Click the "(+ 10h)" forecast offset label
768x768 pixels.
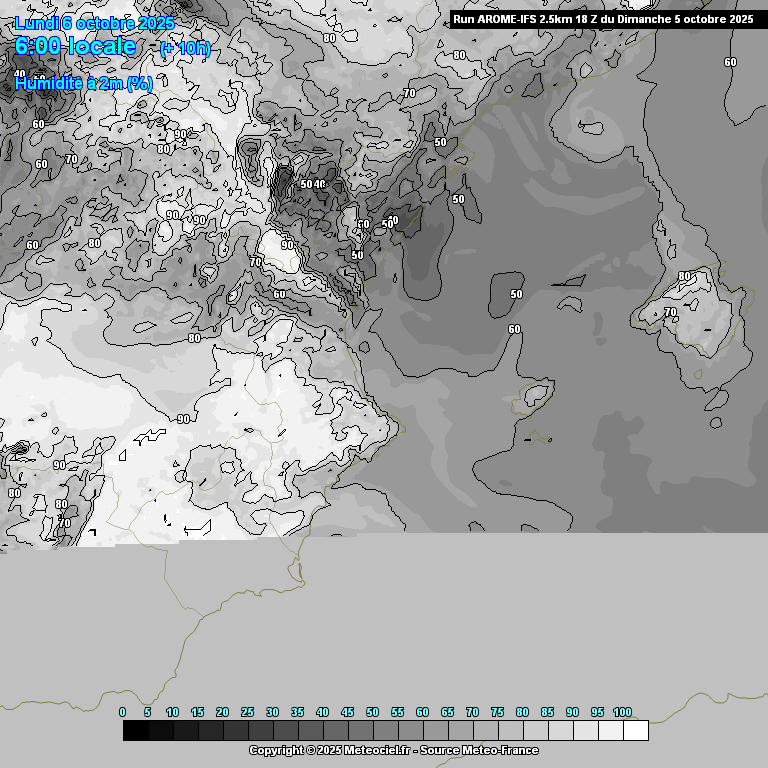click(185, 48)
